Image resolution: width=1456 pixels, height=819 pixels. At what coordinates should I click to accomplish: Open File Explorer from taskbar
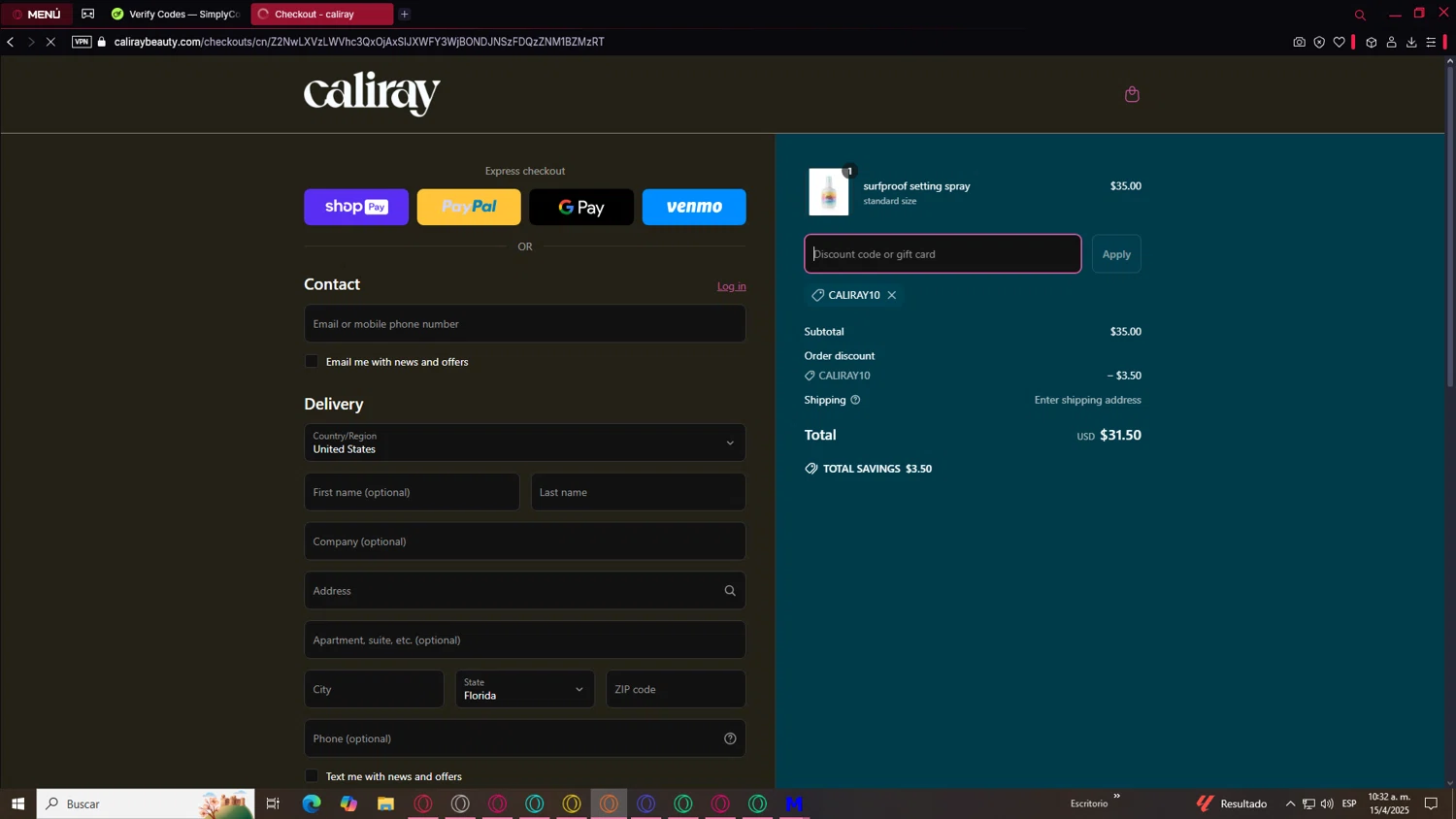pyautogui.click(x=386, y=803)
